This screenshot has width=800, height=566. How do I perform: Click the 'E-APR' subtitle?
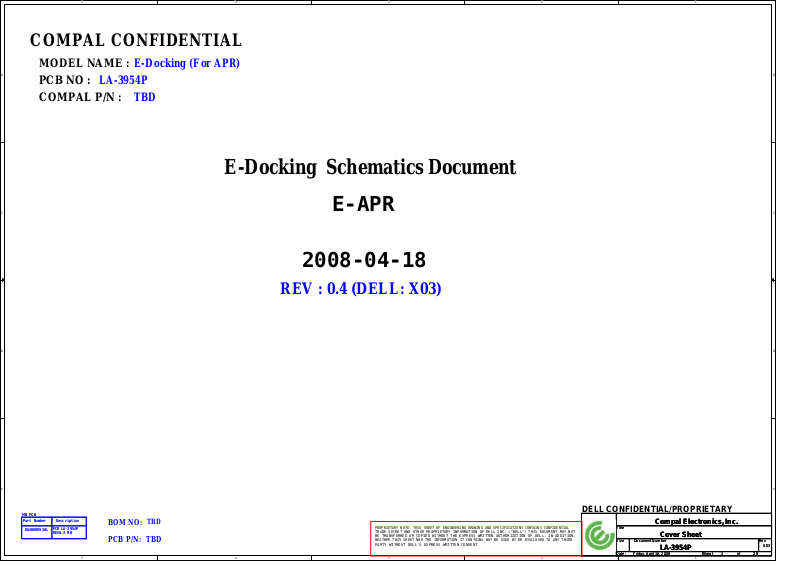[363, 204]
